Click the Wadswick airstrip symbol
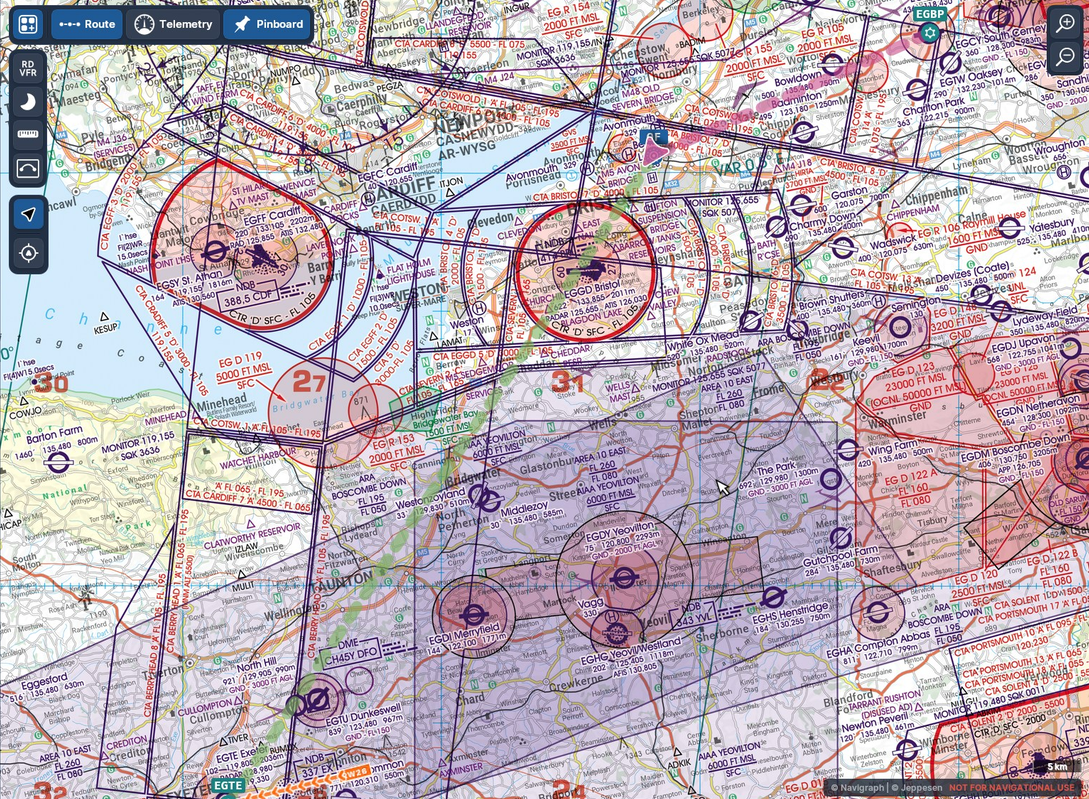The width and height of the screenshot is (1089, 799). (x=842, y=247)
